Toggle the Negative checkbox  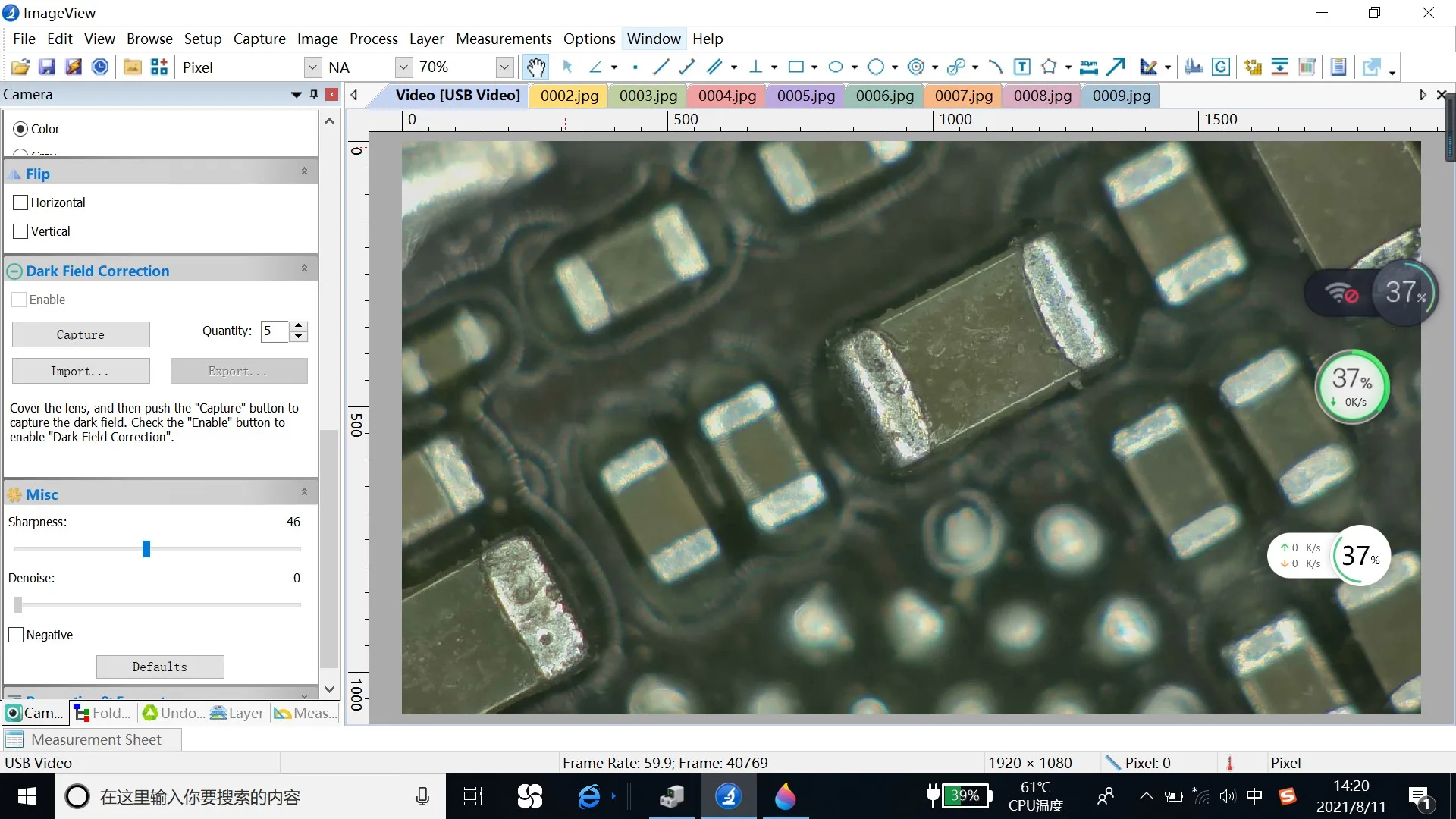click(16, 635)
